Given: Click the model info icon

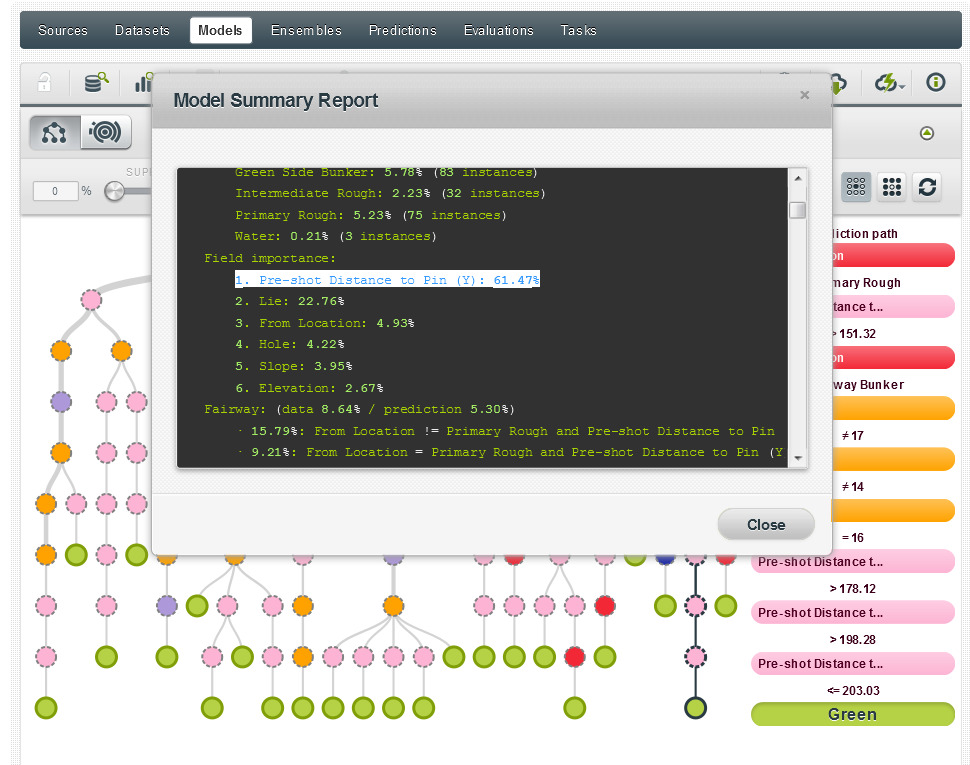Looking at the screenshot, I should tap(936, 83).
